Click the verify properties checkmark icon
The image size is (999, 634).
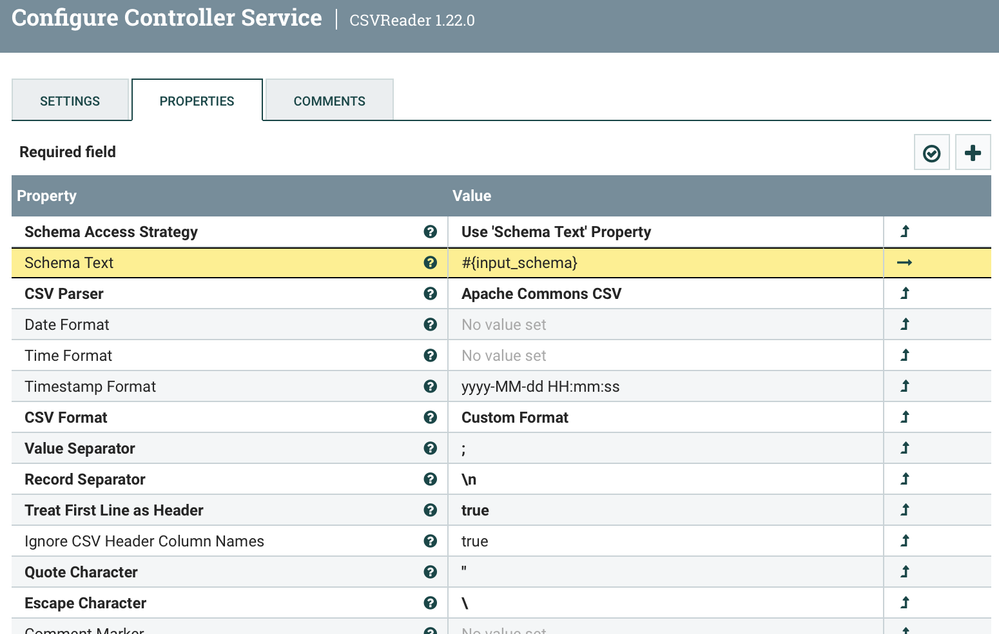pyautogui.click(x=932, y=153)
